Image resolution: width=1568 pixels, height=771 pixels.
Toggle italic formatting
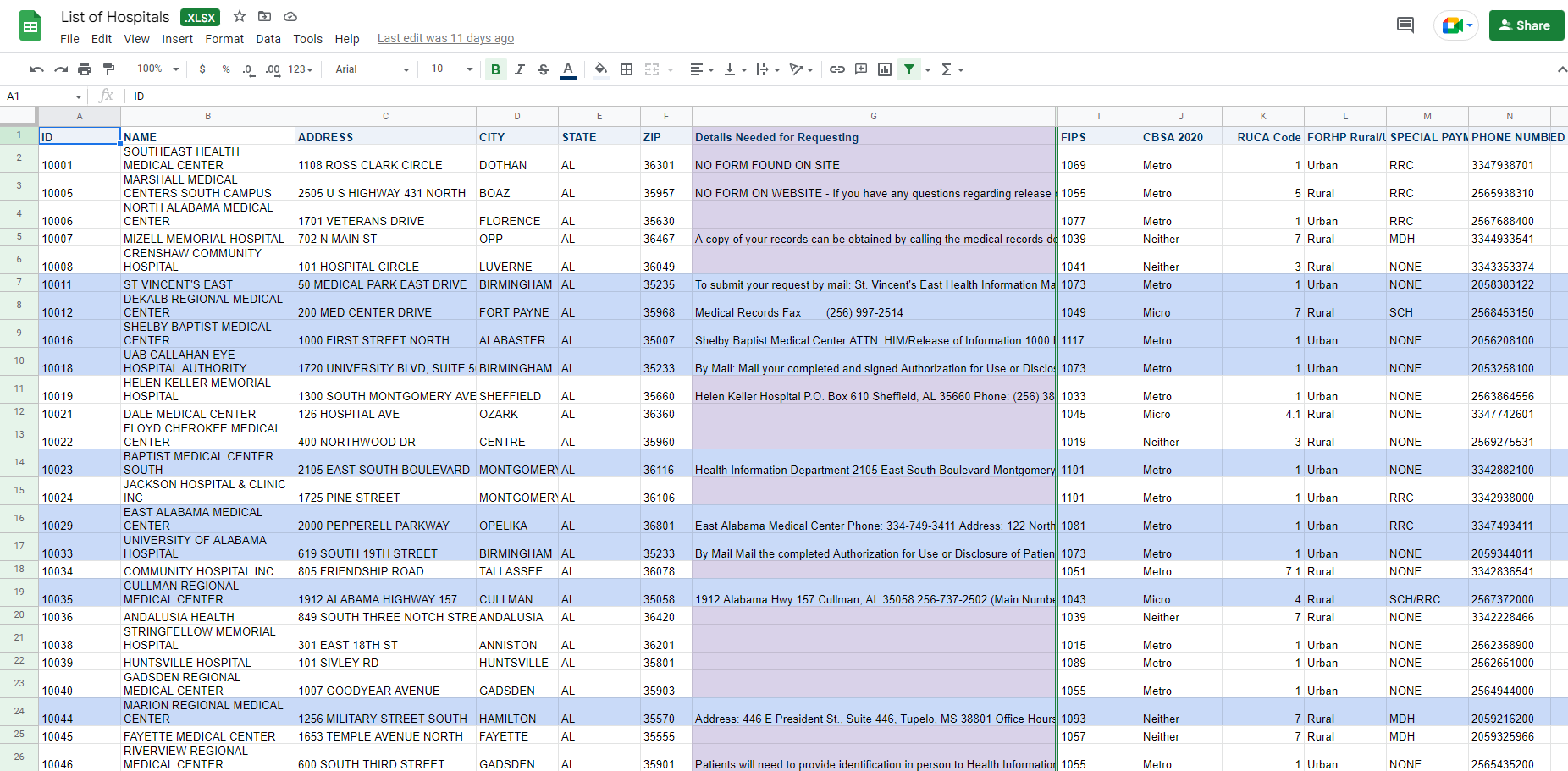(520, 69)
